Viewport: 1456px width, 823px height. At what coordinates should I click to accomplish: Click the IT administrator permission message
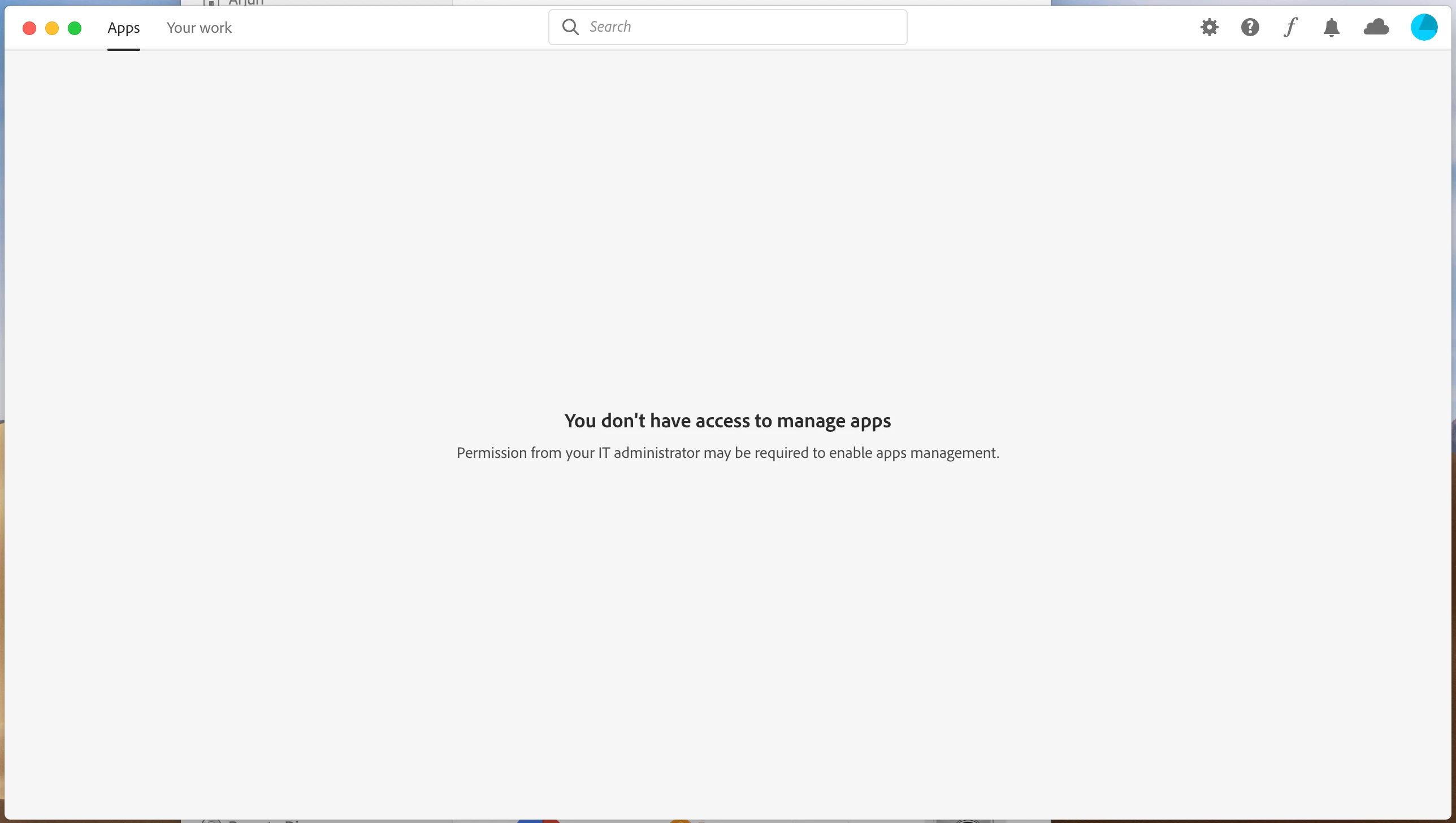click(727, 453)
